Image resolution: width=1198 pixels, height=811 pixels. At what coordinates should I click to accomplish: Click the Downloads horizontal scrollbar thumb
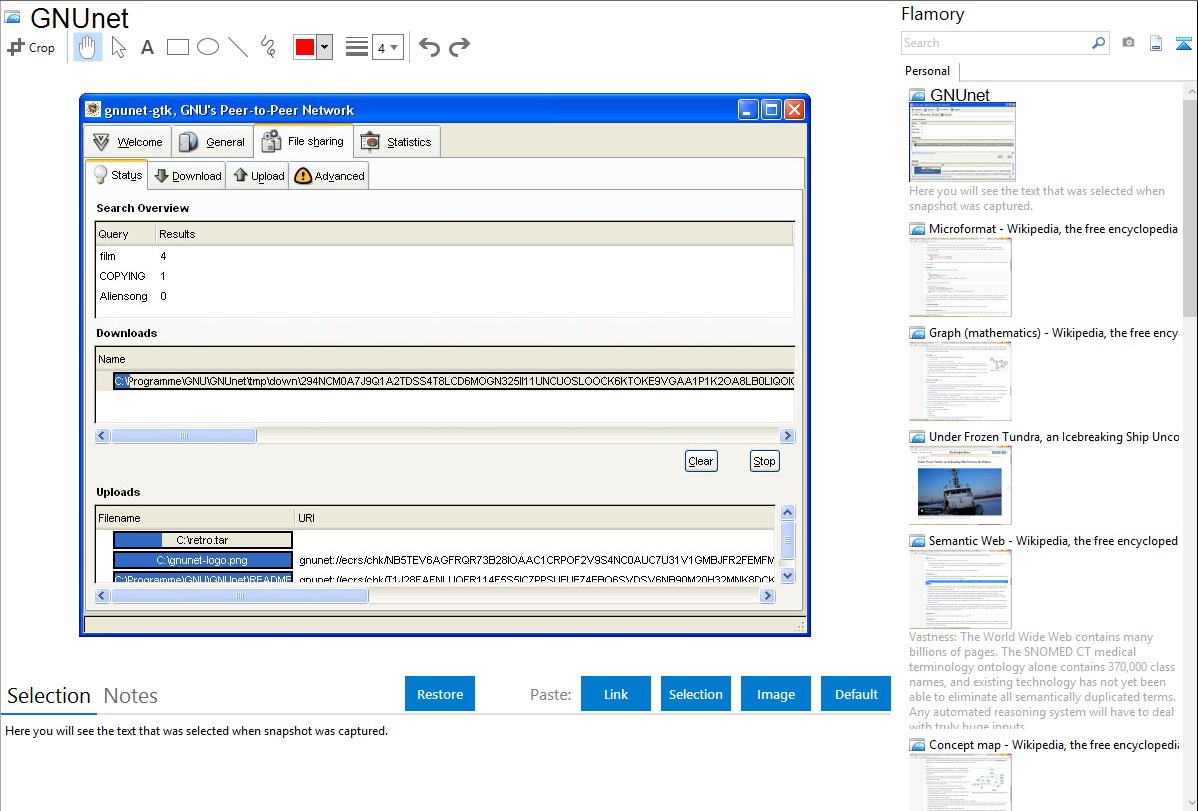(x=184, y=436)
